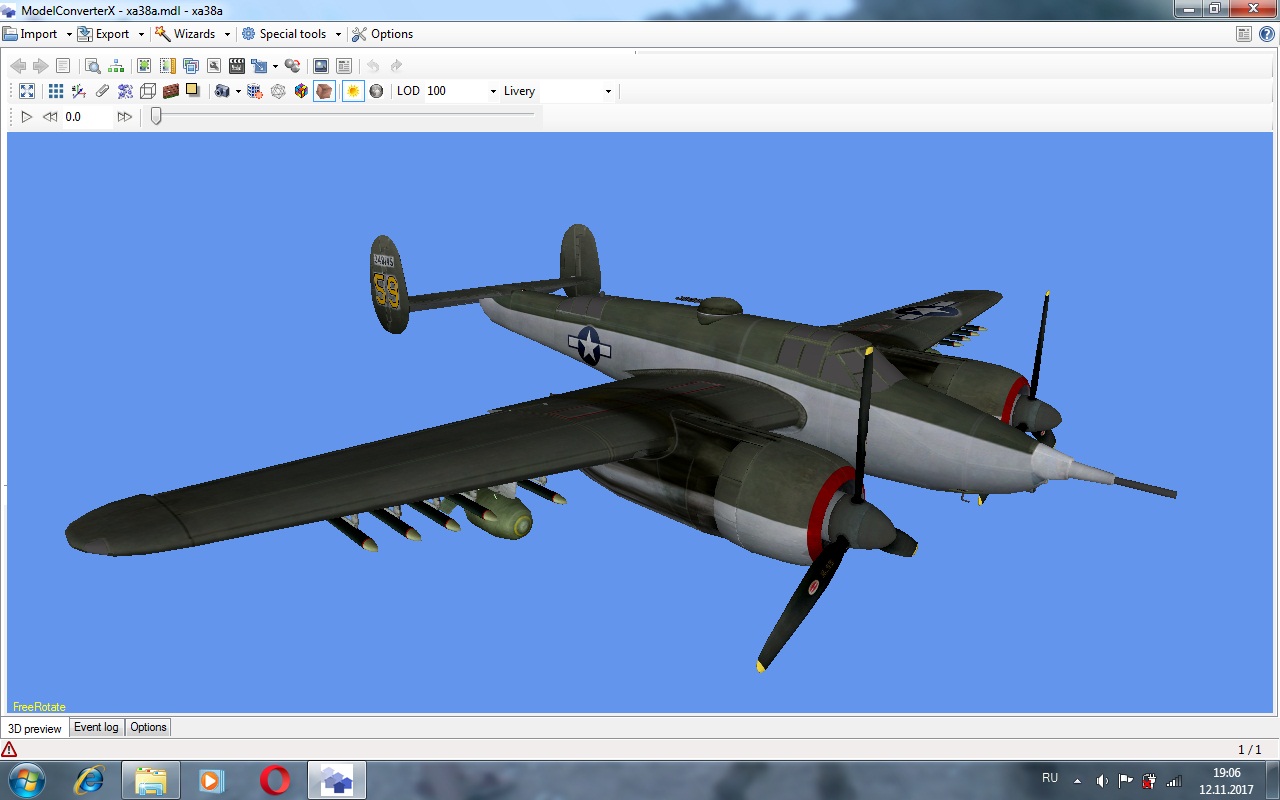Click the magnifier object information icon
Image resolution: width=1280 pixels, height=800 pixels.
[92, 66]
